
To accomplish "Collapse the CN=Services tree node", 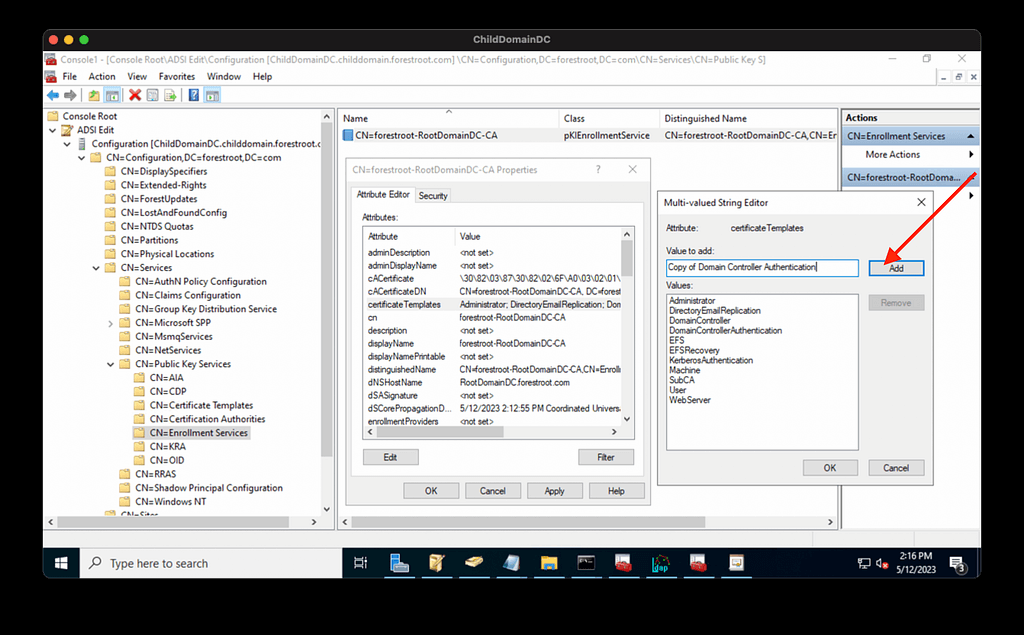I will pos(96,268).
